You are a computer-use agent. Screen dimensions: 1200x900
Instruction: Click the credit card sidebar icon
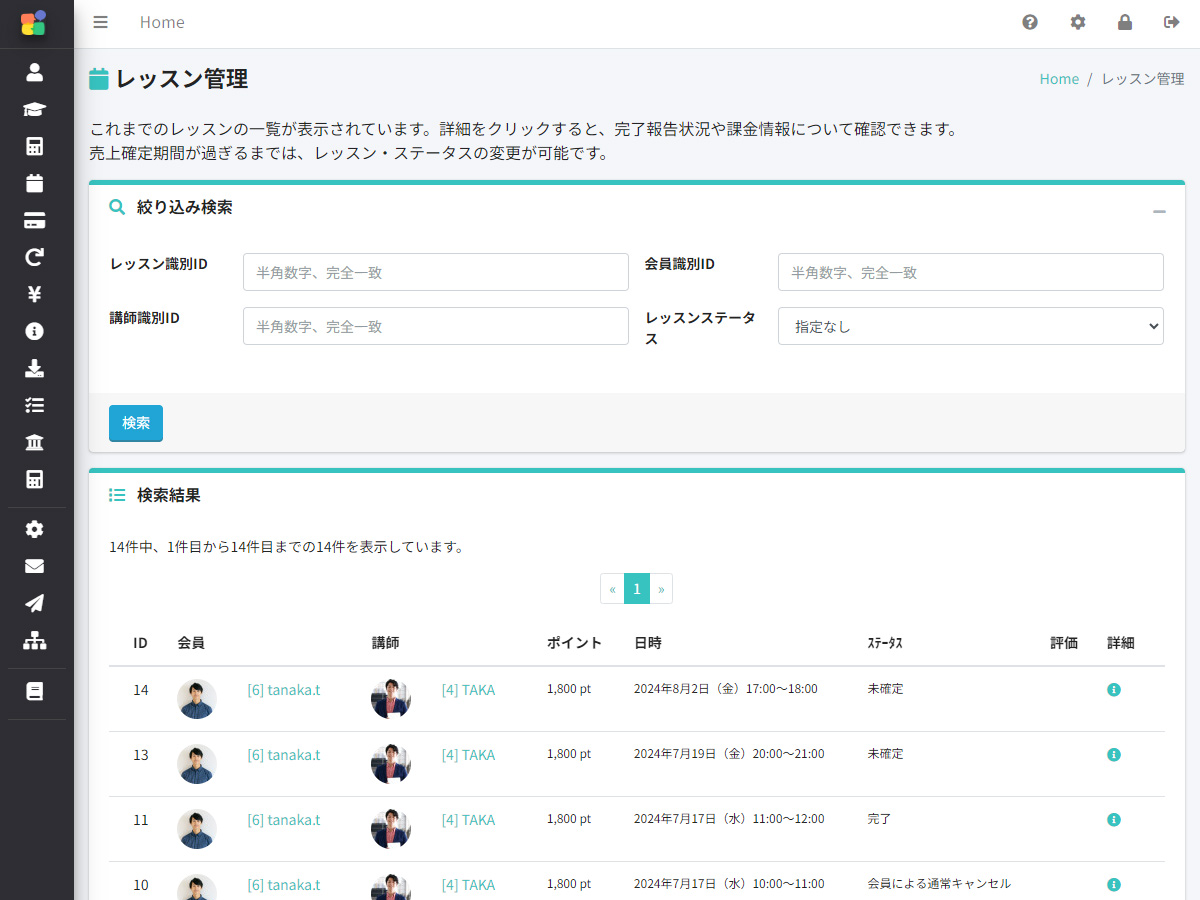point(35,221)
